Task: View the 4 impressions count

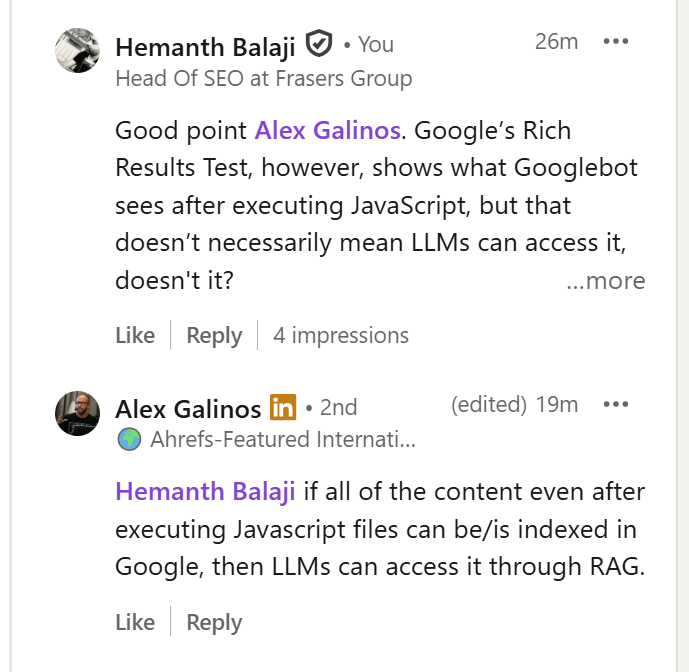Action: (340, 335)
